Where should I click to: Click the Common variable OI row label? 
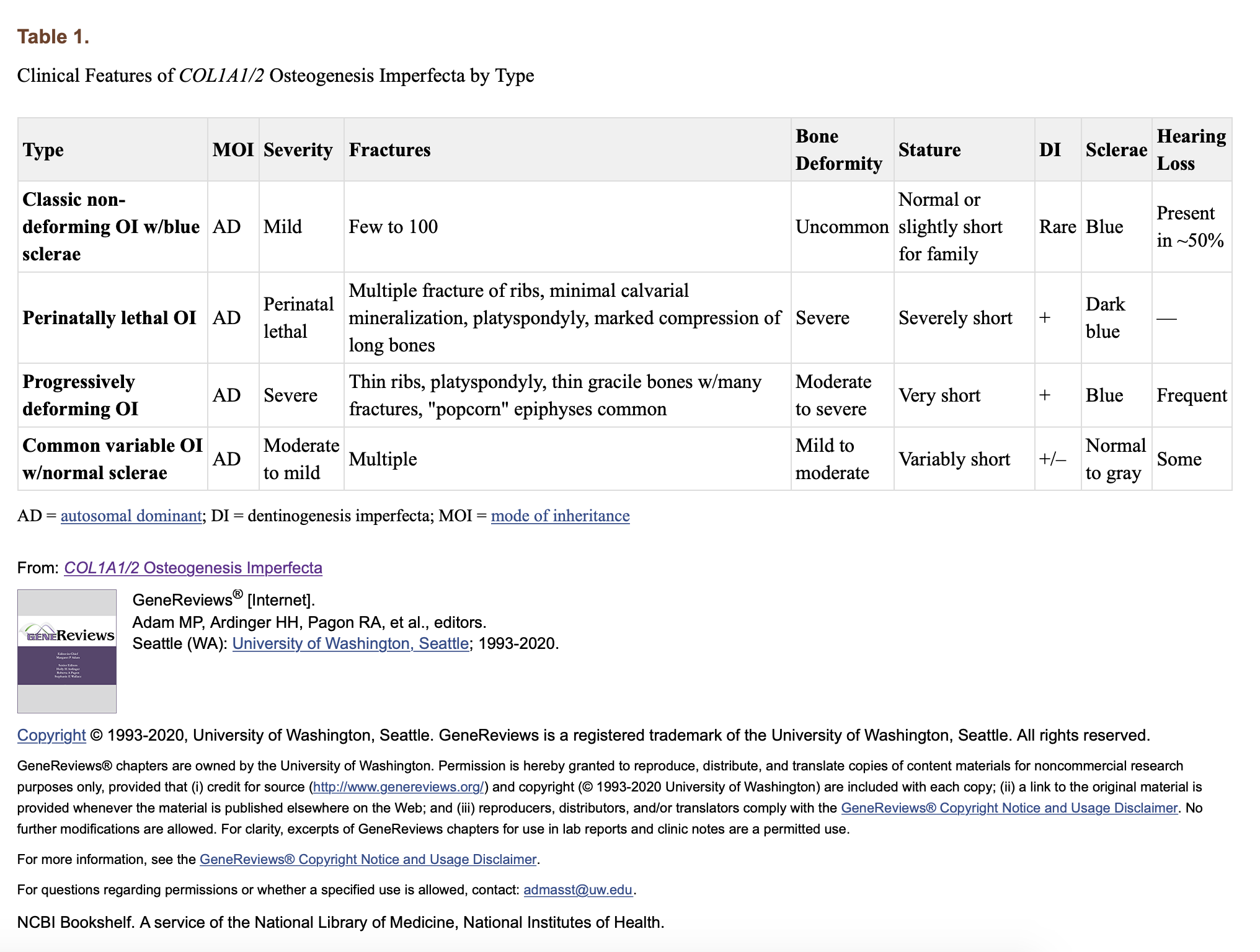pos(112,459)
